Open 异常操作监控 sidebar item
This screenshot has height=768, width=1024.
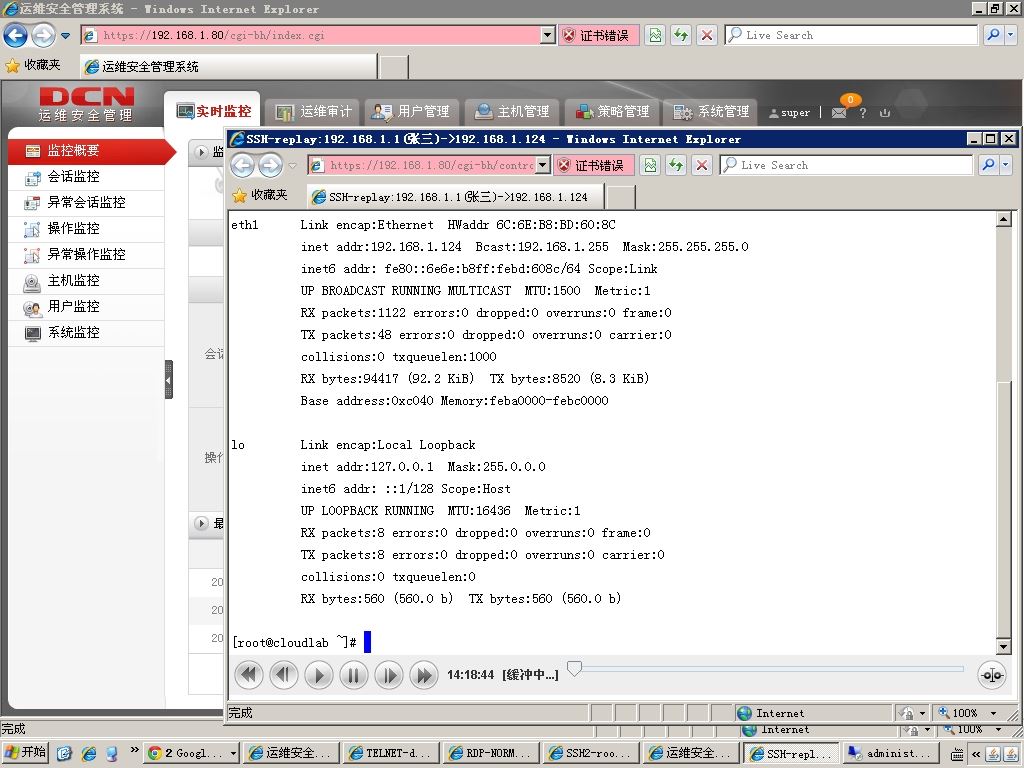click(87, 255)
